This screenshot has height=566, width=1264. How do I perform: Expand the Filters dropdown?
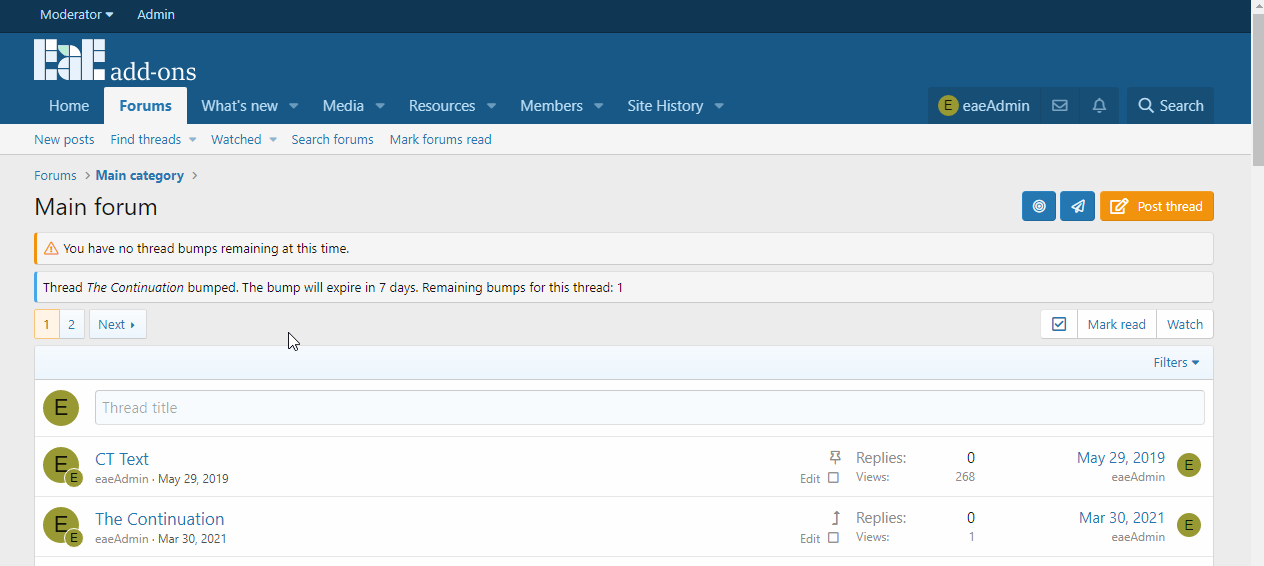click(x=1176, y=363)
